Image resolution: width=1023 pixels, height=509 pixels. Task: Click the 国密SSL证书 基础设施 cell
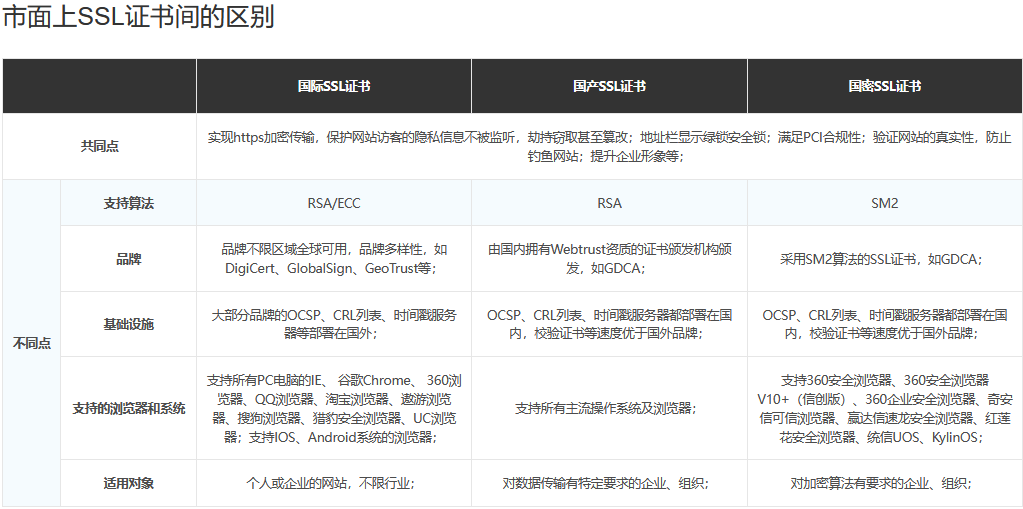(885, 324)
